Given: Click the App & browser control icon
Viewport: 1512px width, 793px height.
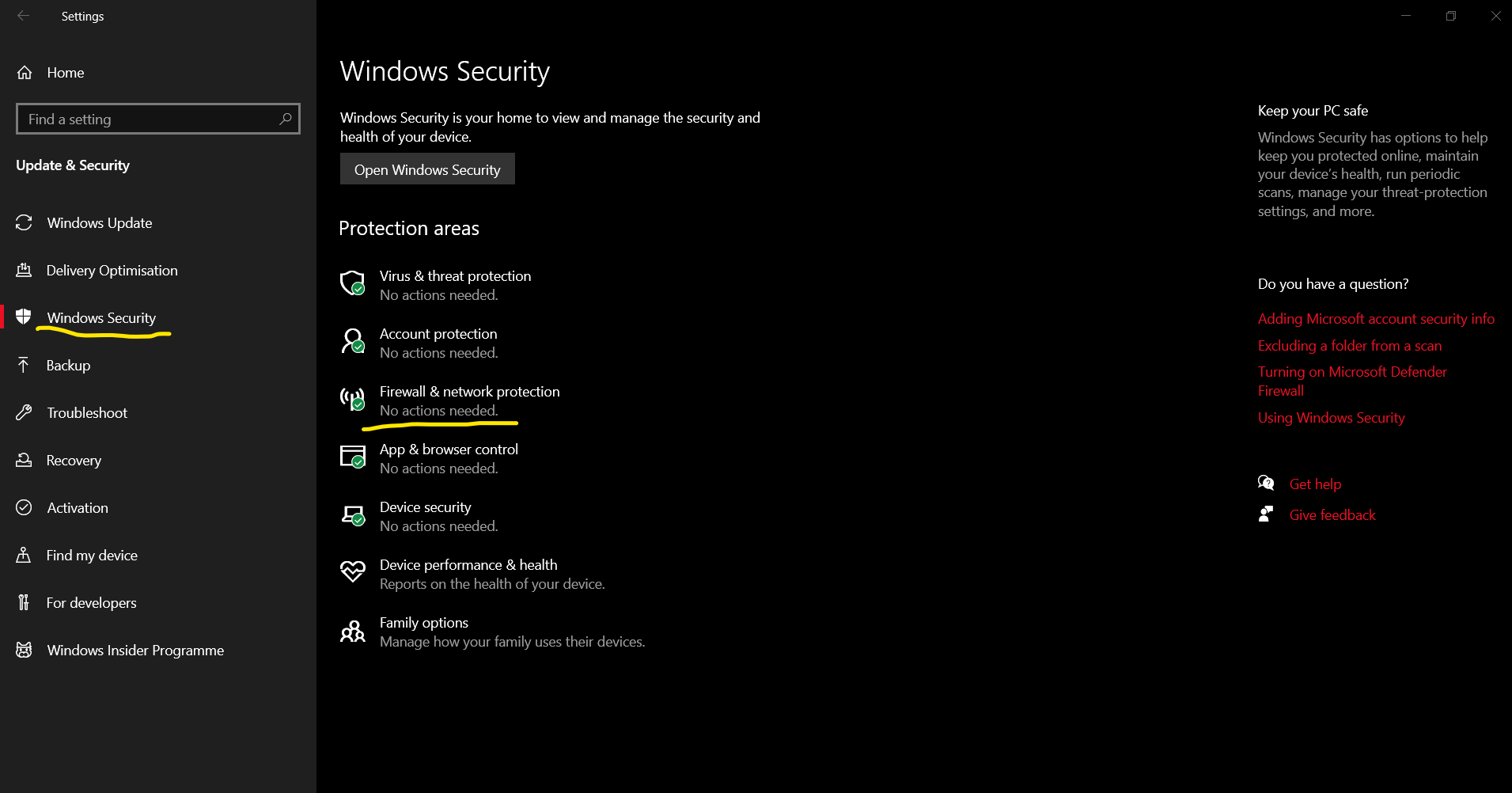Looking at the screenshot, I should (x=352, y=456).
